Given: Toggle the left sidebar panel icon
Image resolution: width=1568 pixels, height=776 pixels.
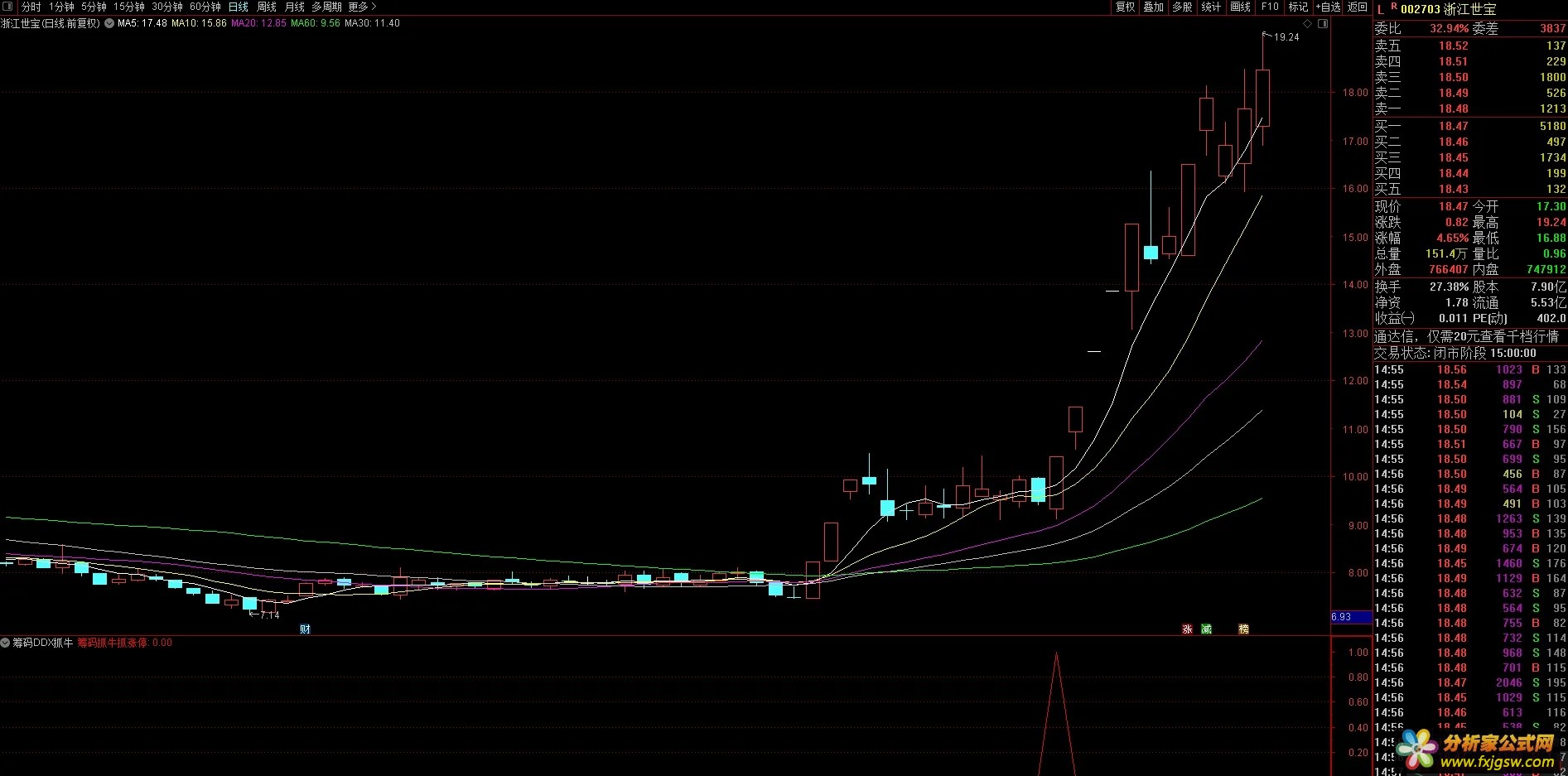Looking at the screenshot, I should coord(8,7).
